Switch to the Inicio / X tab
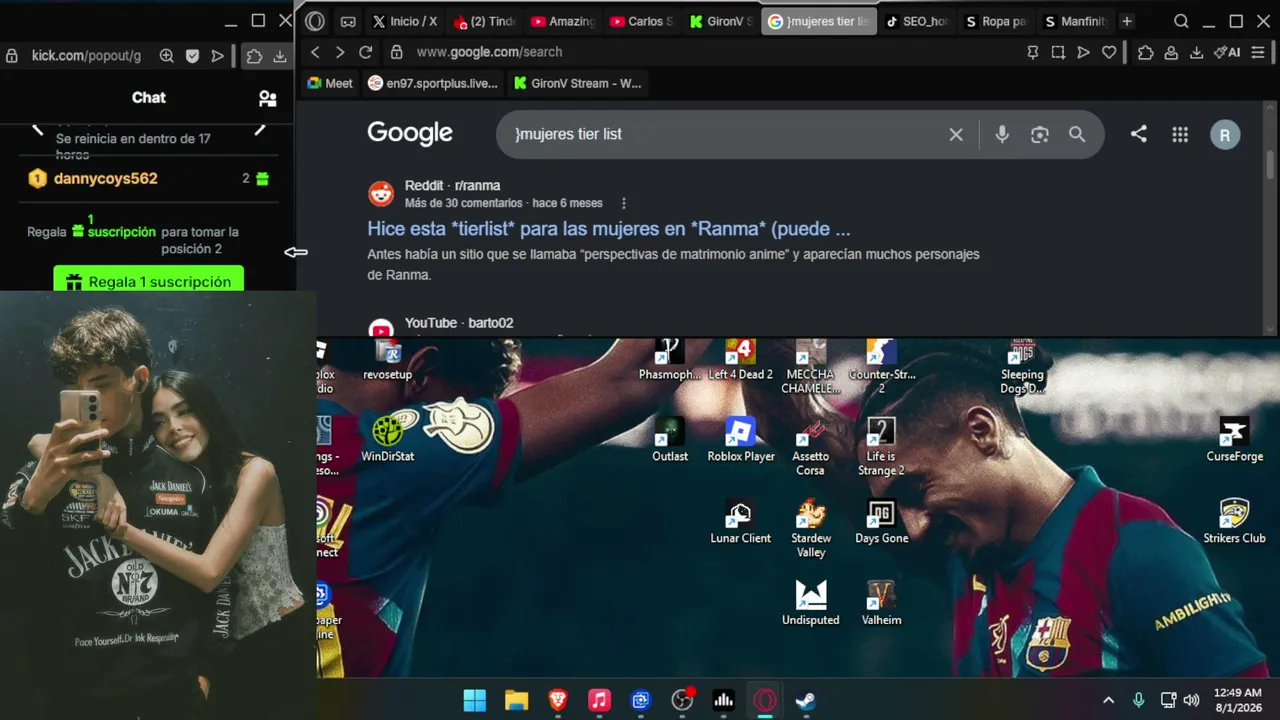Viewport: 1280px width, 720px height. pos(404,21)
